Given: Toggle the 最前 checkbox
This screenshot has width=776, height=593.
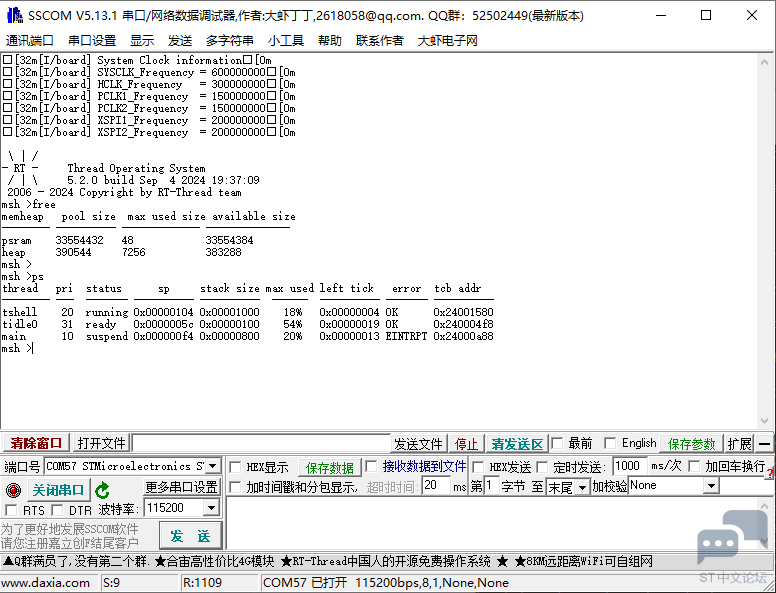Looking at the screenshot, I should [x=557, y=443].
